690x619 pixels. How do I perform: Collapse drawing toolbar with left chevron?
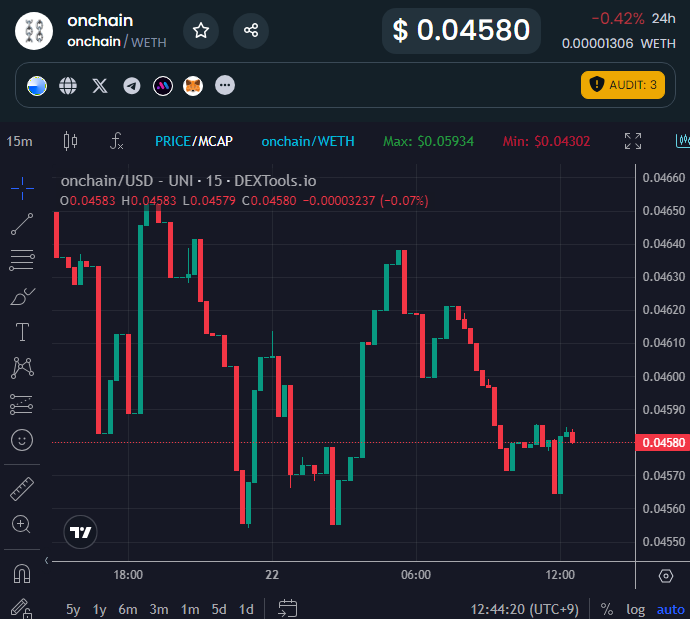point(46,560)
